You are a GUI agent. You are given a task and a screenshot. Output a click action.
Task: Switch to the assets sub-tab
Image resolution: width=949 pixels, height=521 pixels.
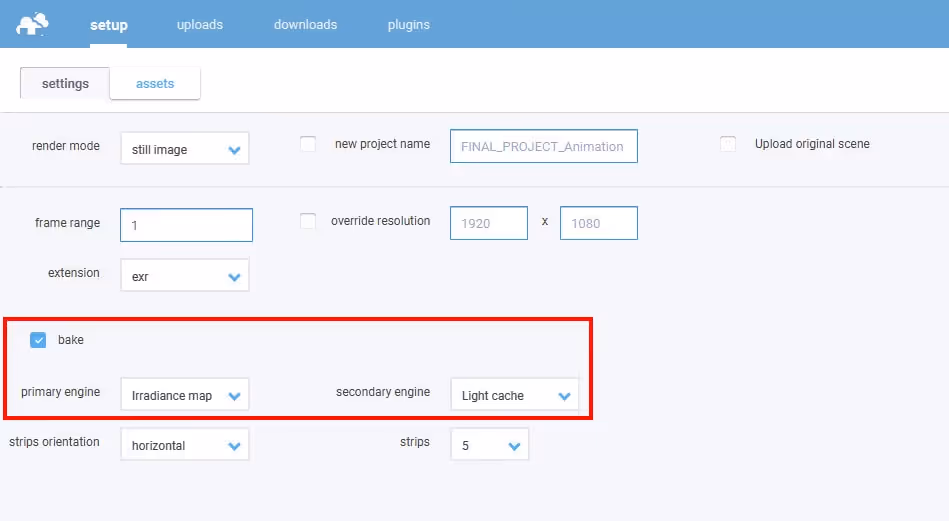point(155,83)
